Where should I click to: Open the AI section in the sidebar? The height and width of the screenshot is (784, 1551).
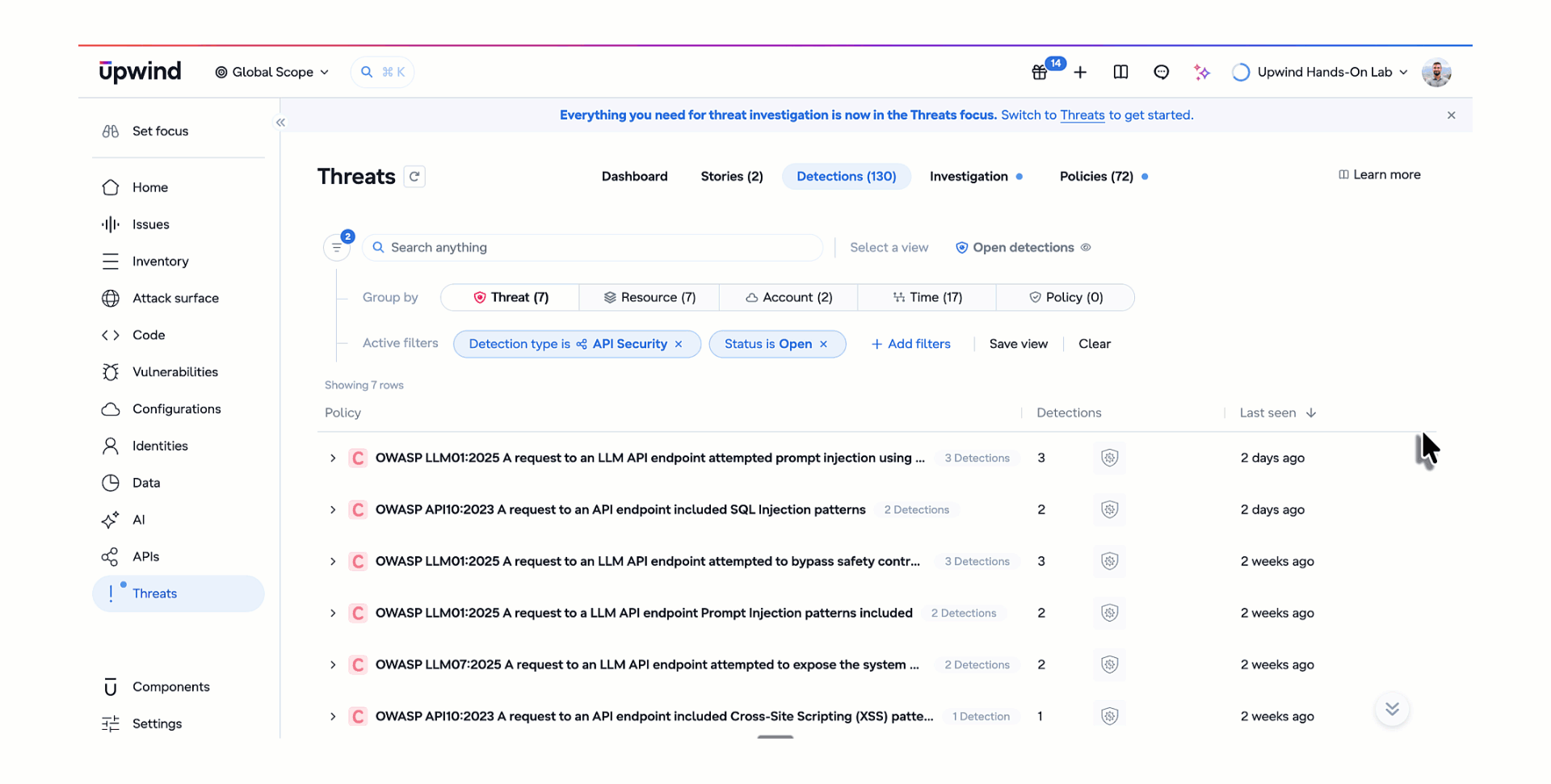(x=178, y=520)
